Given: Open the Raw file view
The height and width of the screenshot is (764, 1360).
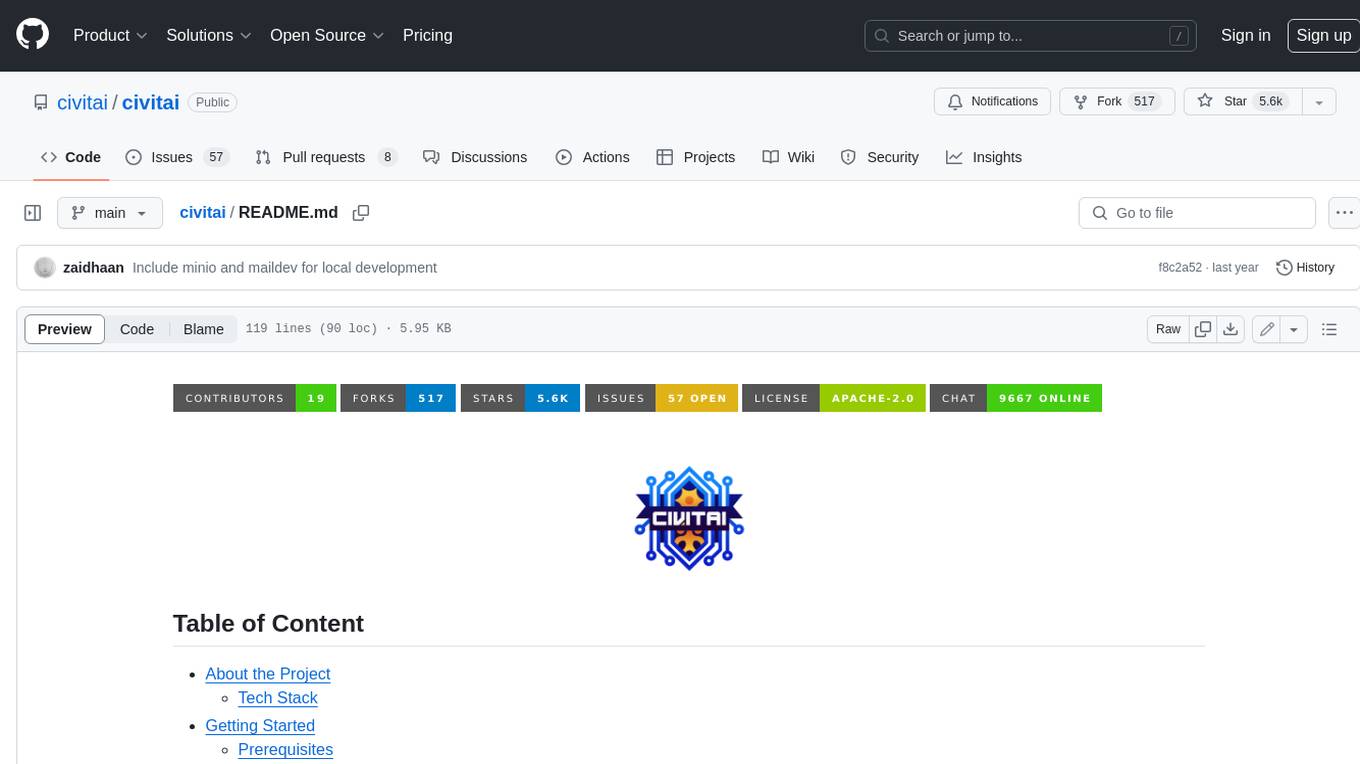Looking at the screenshot, I should (1168, 329).
